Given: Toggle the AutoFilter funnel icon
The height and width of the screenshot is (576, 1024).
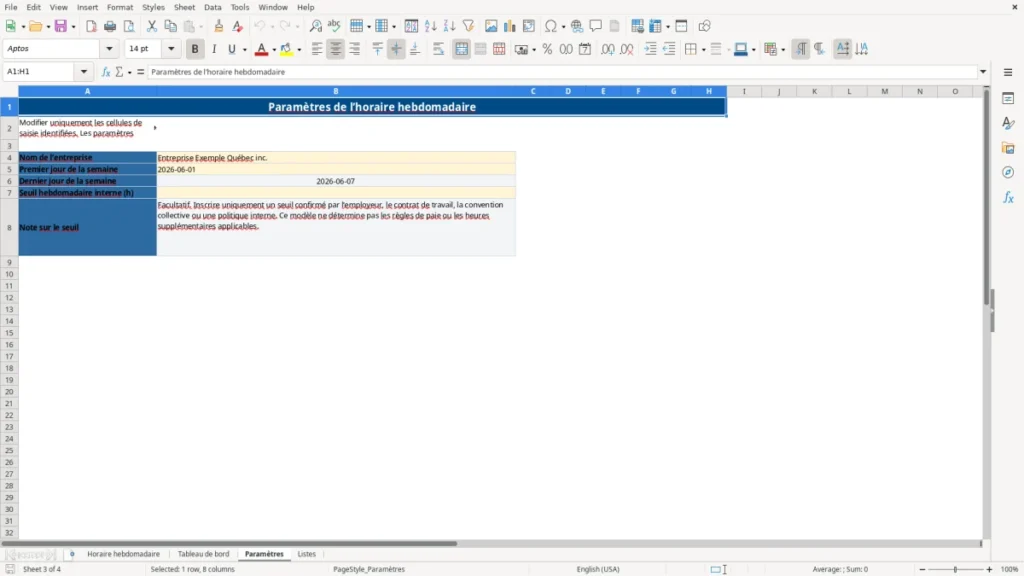Looking at the screenshot, I should click(x=468, y=26).
